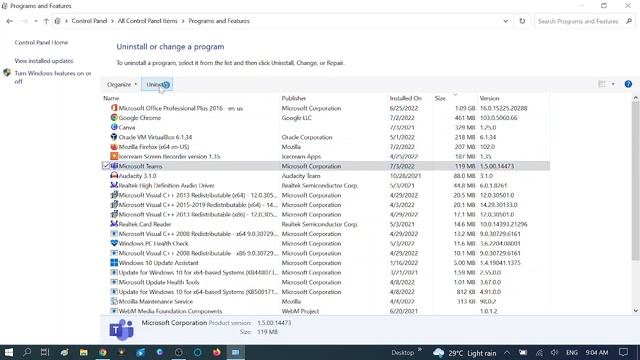The height and width of the screenshot is (360, 640).
Task: Open Turn Windows features on or off
Action: click(x=53, y=77)
